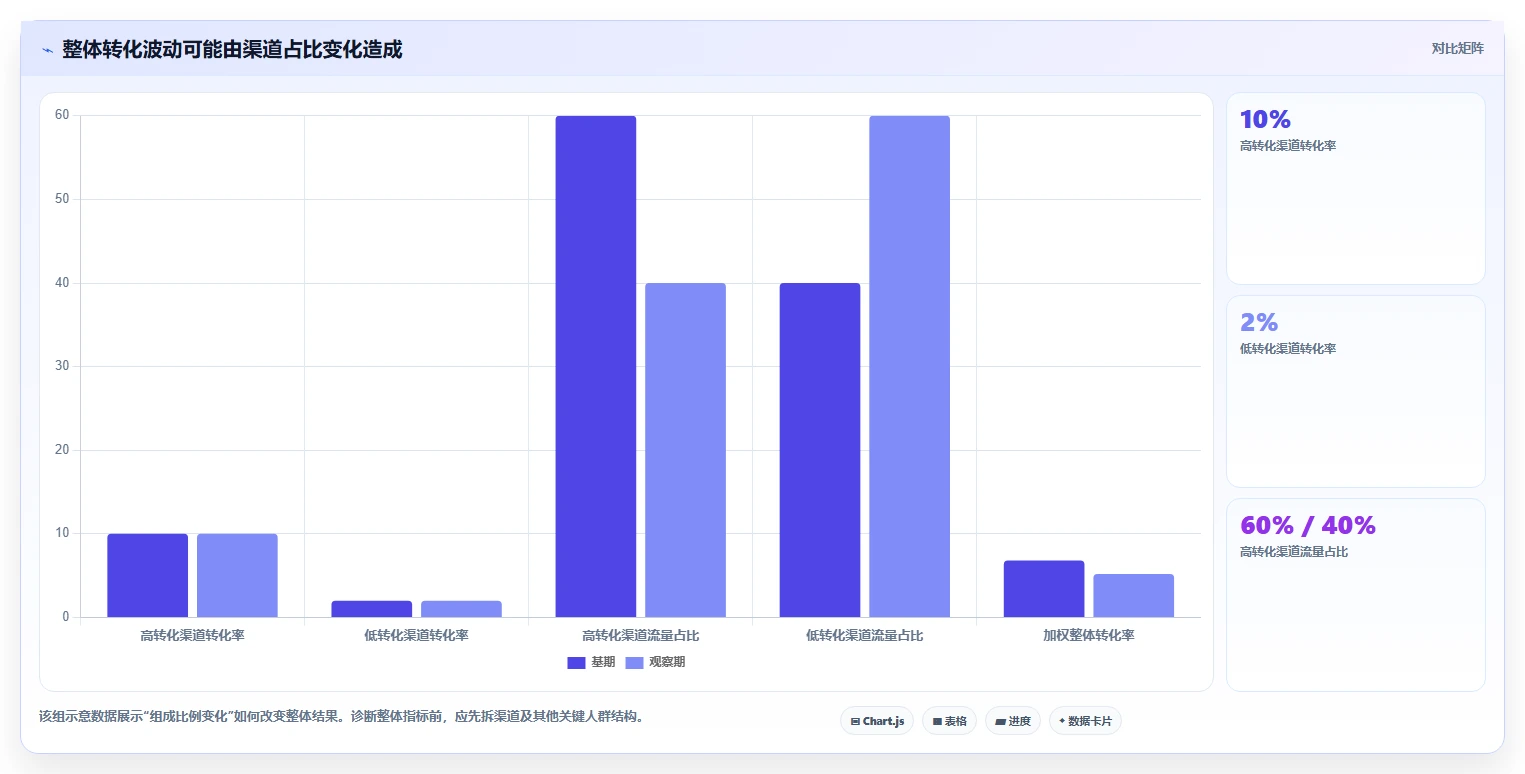Click the 基期 bar for 高转化渠道转化率
This screenshot has height=774, width=1525.
coord(148,575)
